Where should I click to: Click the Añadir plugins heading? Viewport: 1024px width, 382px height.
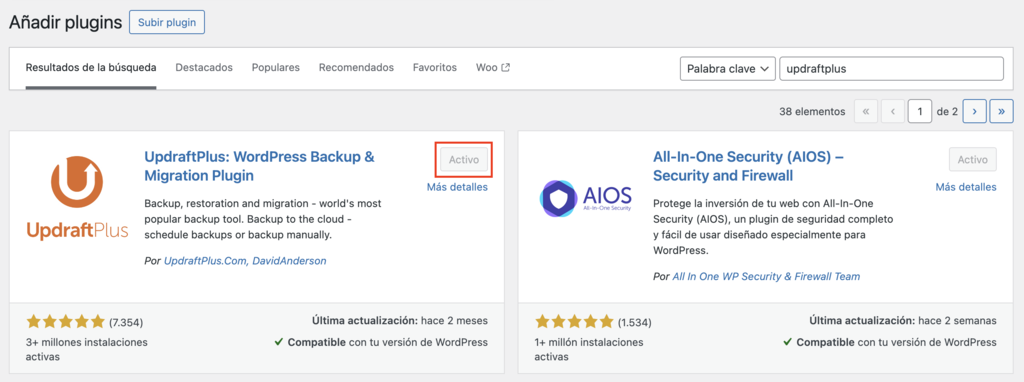point(65,22)
